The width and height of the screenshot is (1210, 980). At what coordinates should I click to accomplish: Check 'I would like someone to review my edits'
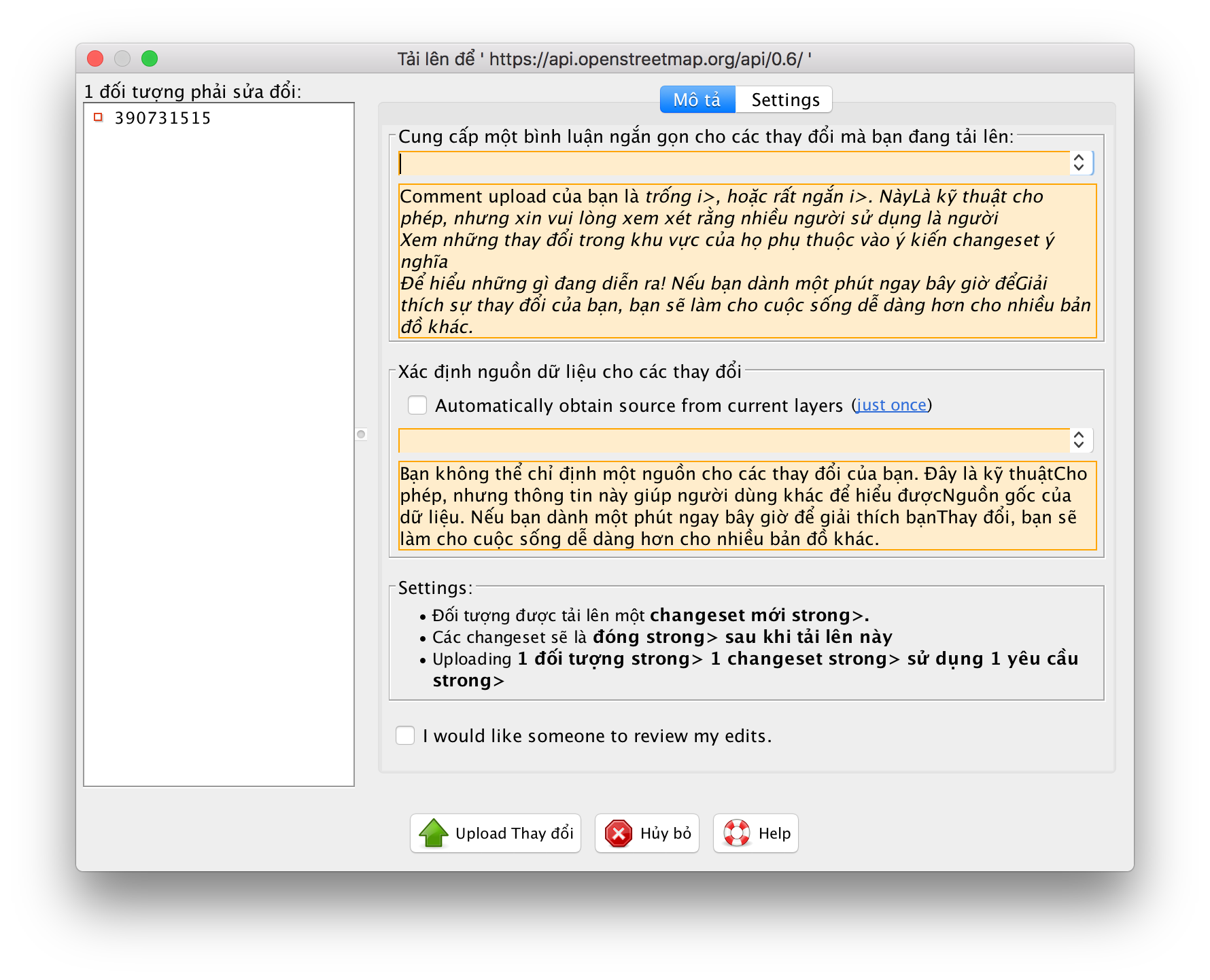405,735
